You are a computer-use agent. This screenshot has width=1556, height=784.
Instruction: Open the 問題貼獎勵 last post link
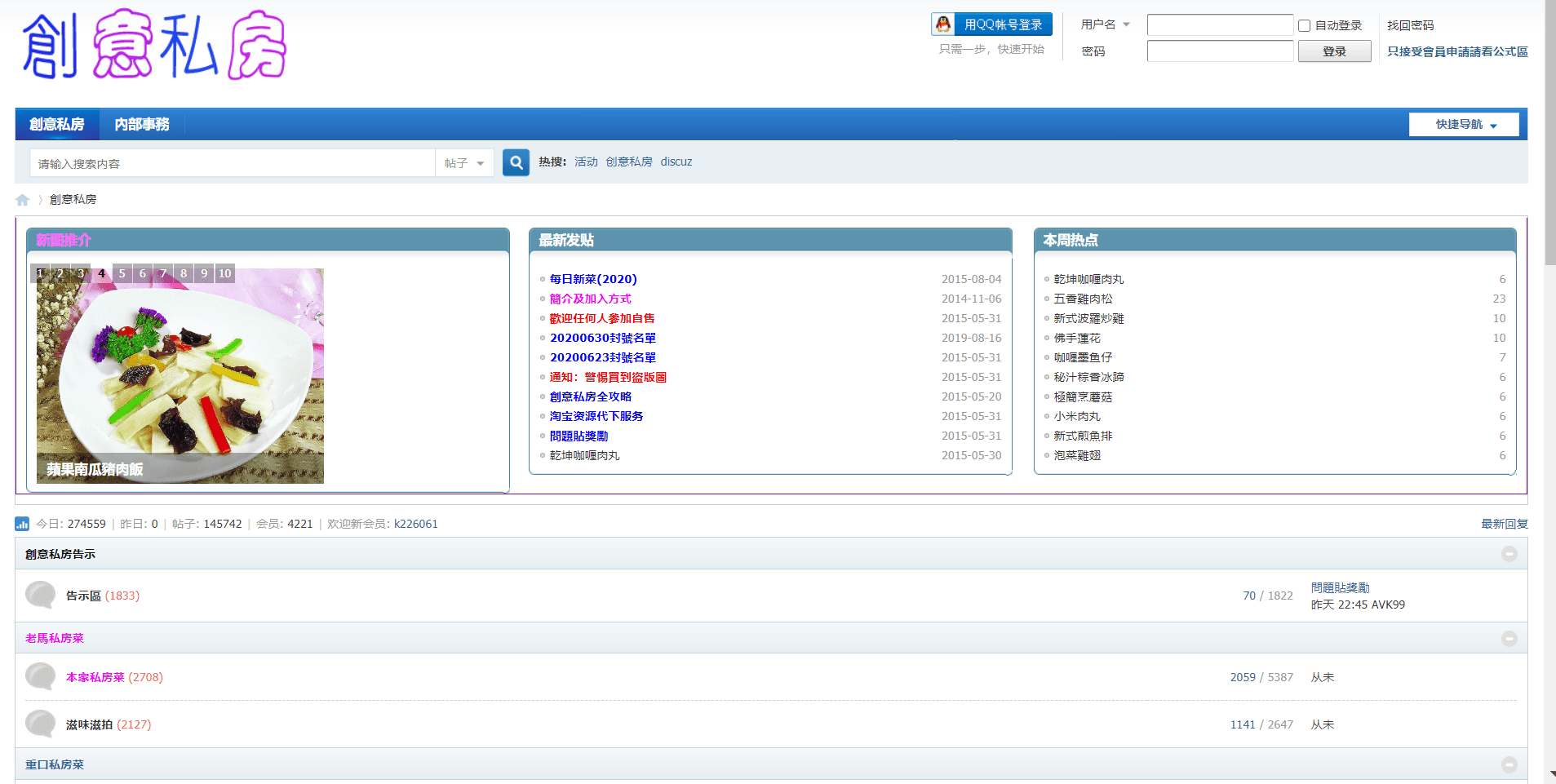tap(1341, 587)
